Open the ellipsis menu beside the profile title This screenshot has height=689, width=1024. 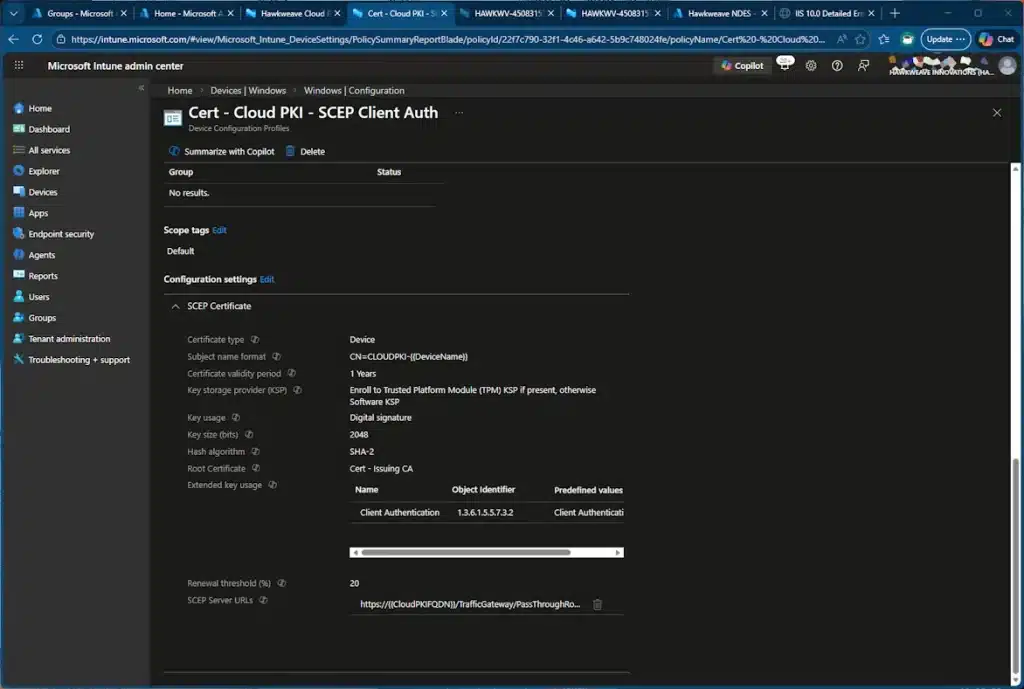(x=459, y=113)
